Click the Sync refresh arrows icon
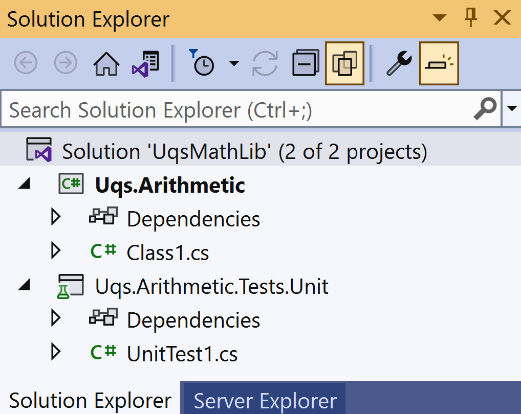Screen dimensions: 521x414 point(265,63)
